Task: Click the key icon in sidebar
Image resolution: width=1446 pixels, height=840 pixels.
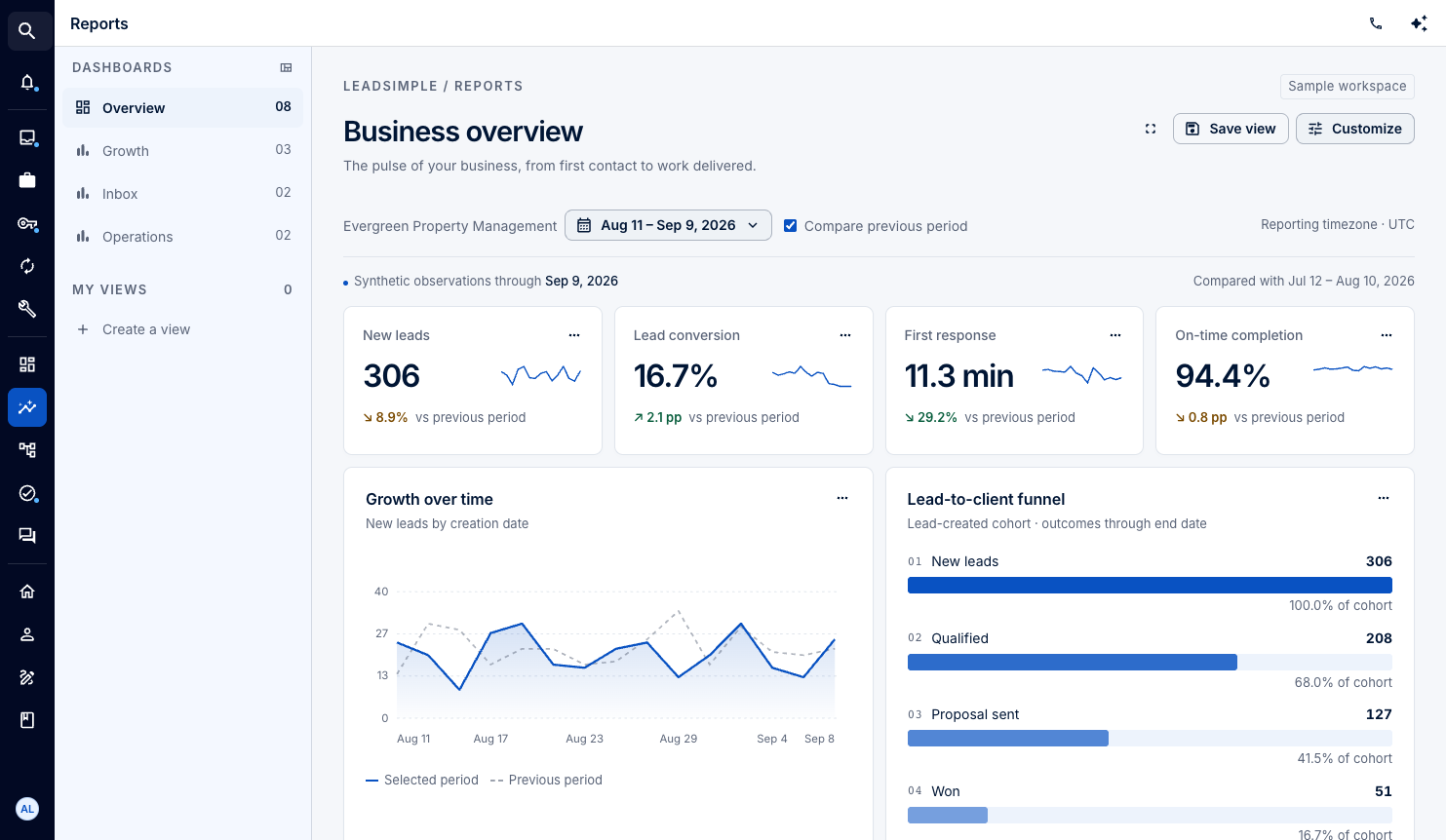Action: click(x=27, y=223)
